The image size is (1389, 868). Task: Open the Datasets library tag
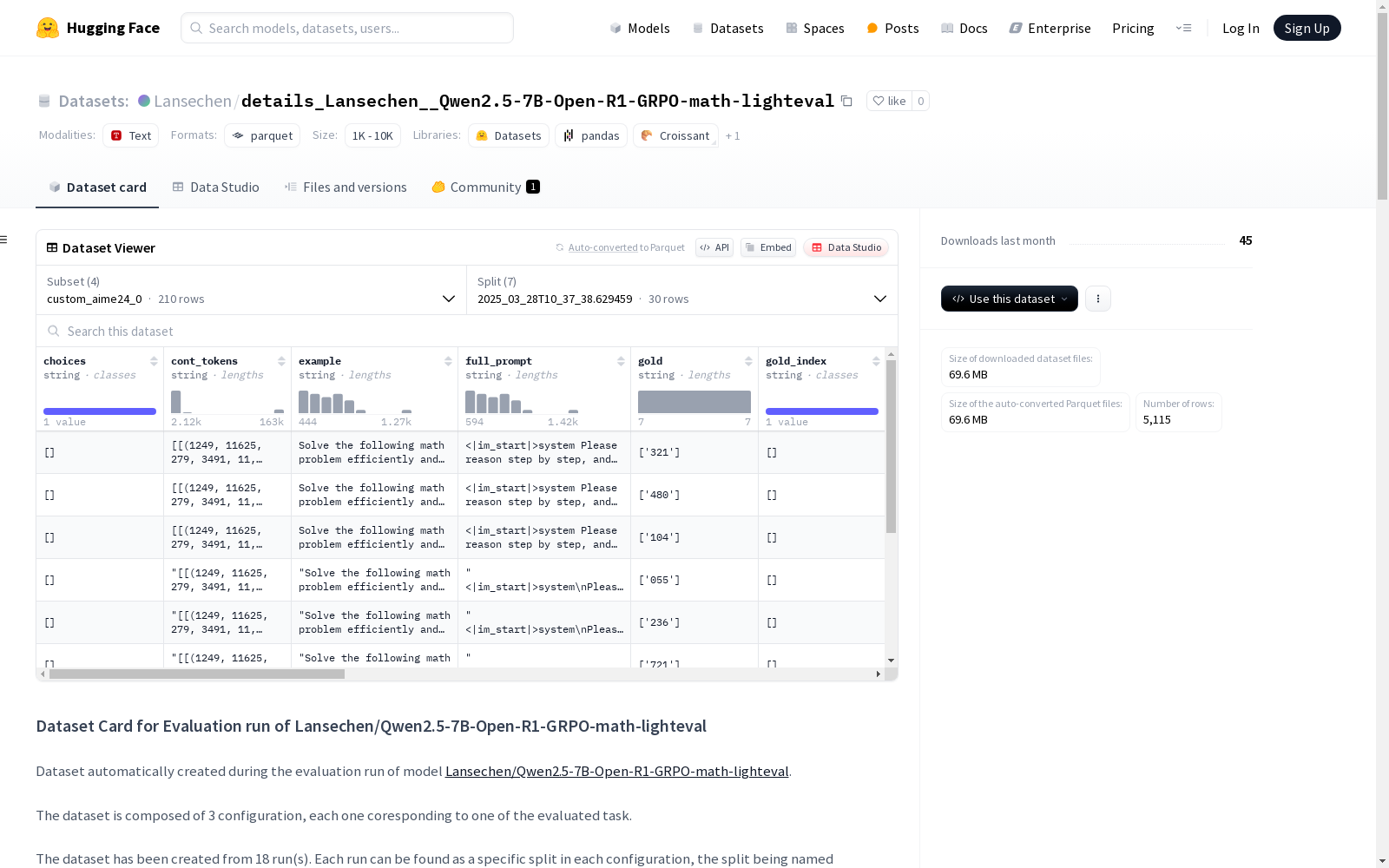[x=509, y=135]
